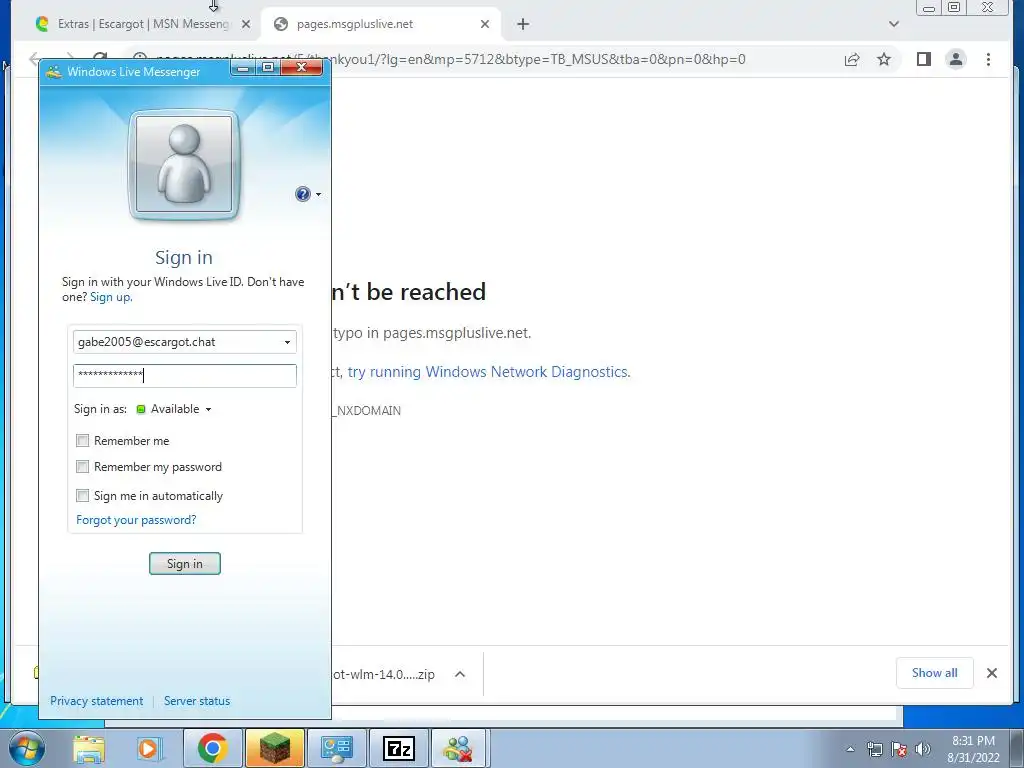The height and width of the screenshot is (768, 1024).
Task: Click the network tray icon
Action: (x=874, y=749)
